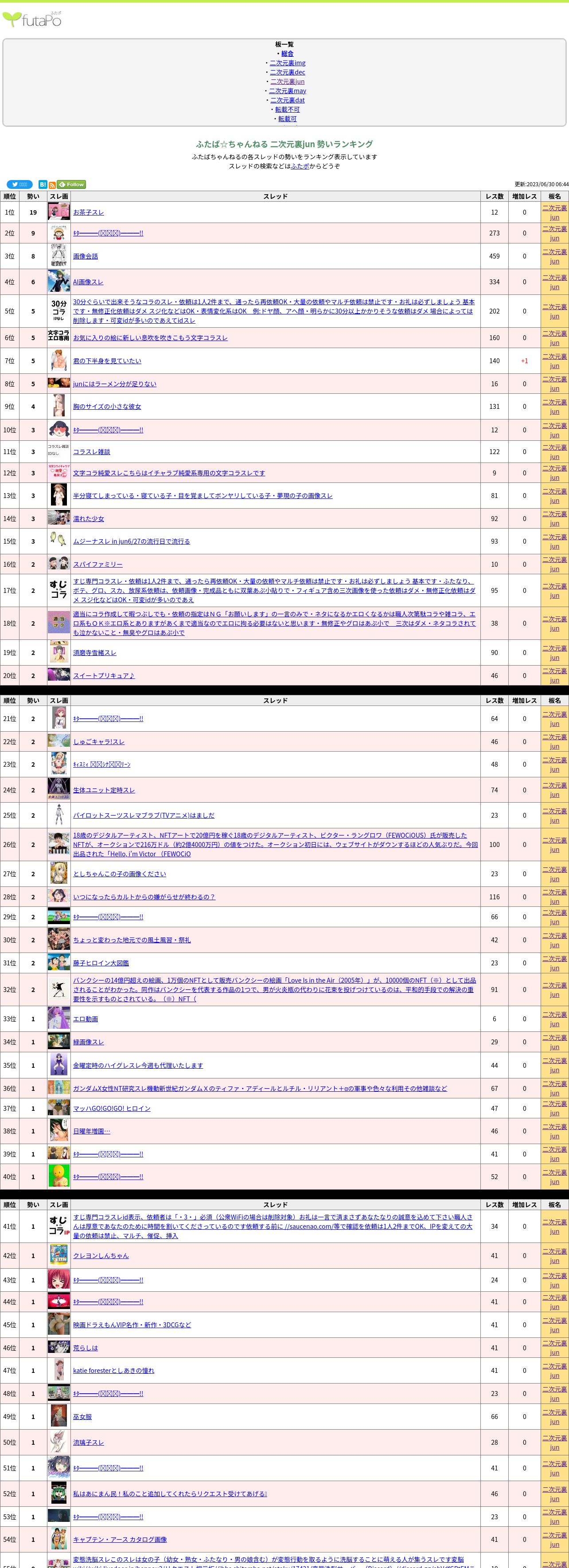Open 須磨寺雪緒スレ thread
569x1568 pixels.
(95, 653)
